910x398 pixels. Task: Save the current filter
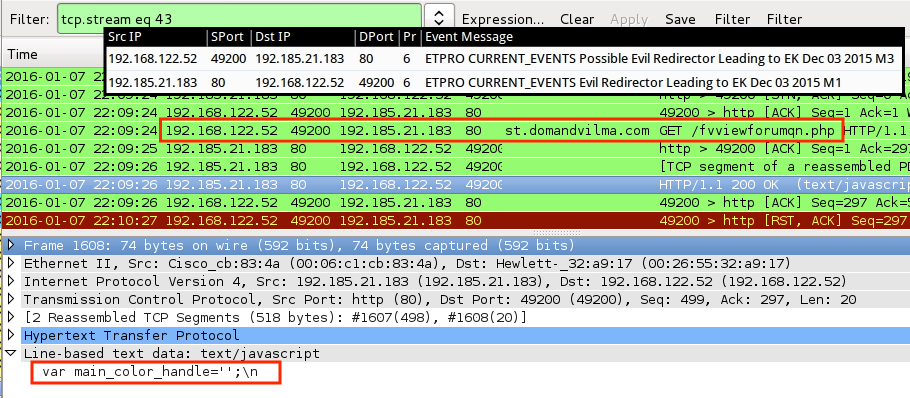point(680,19)
